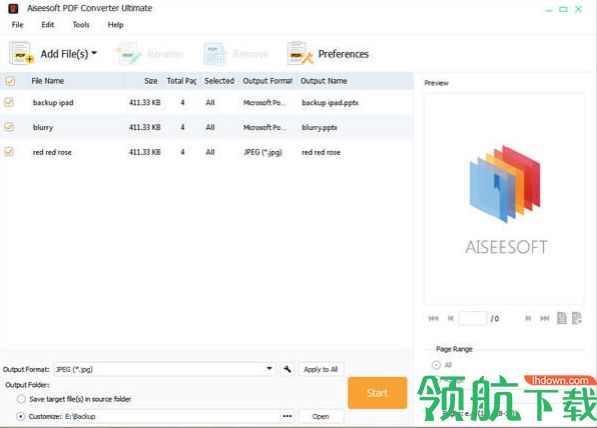Close the PDF Converter window
This screenshot has height=428, width=597.
[x=578, y=9]
